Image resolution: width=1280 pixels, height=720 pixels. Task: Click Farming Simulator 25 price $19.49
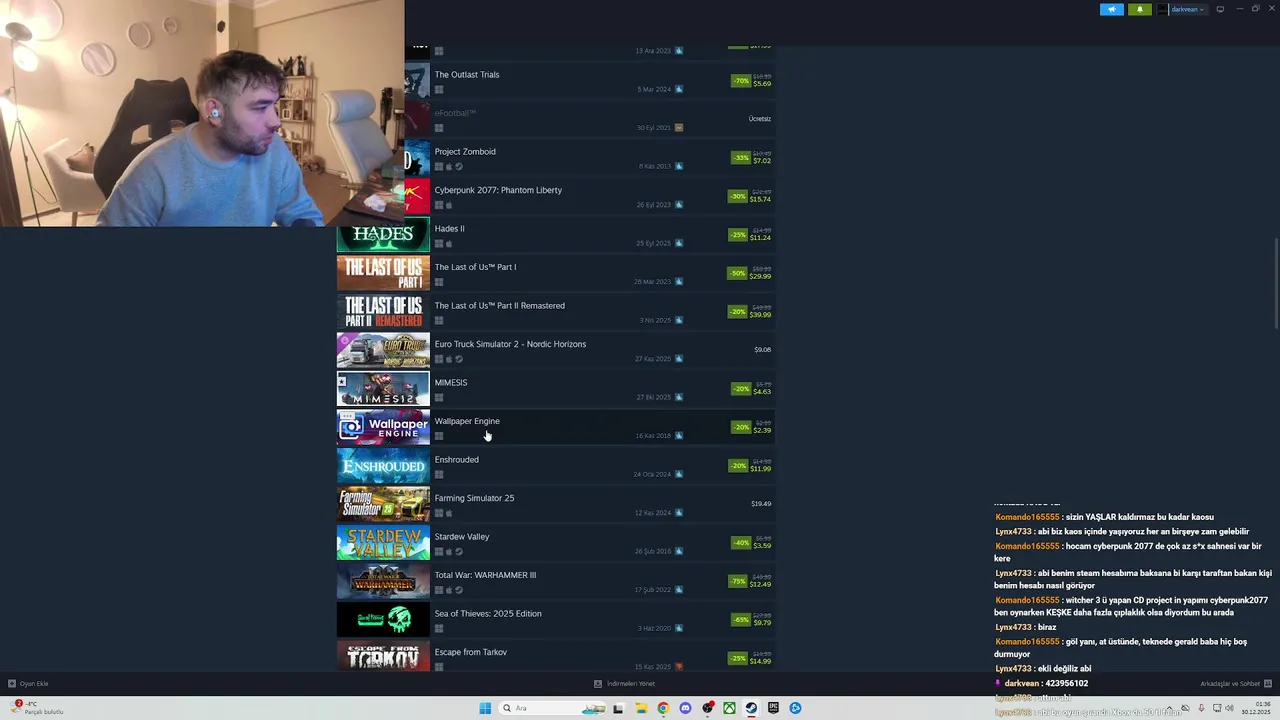coord(761,504)
